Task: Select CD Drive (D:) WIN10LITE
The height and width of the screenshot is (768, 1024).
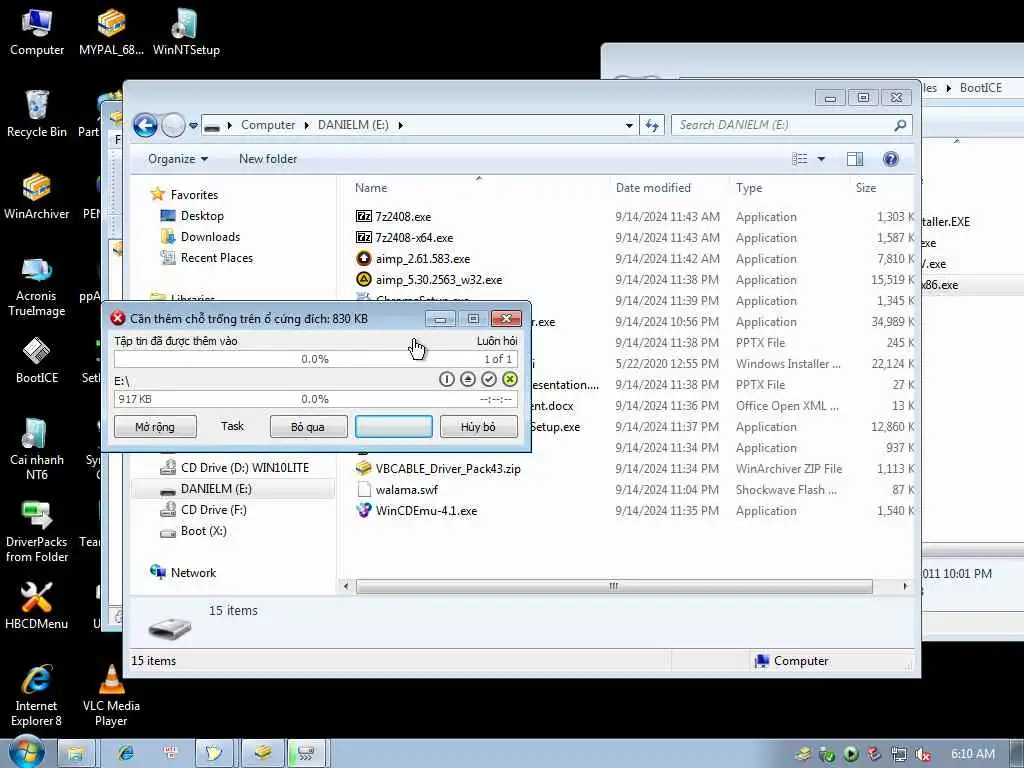Action: click(x=245, y=468)
